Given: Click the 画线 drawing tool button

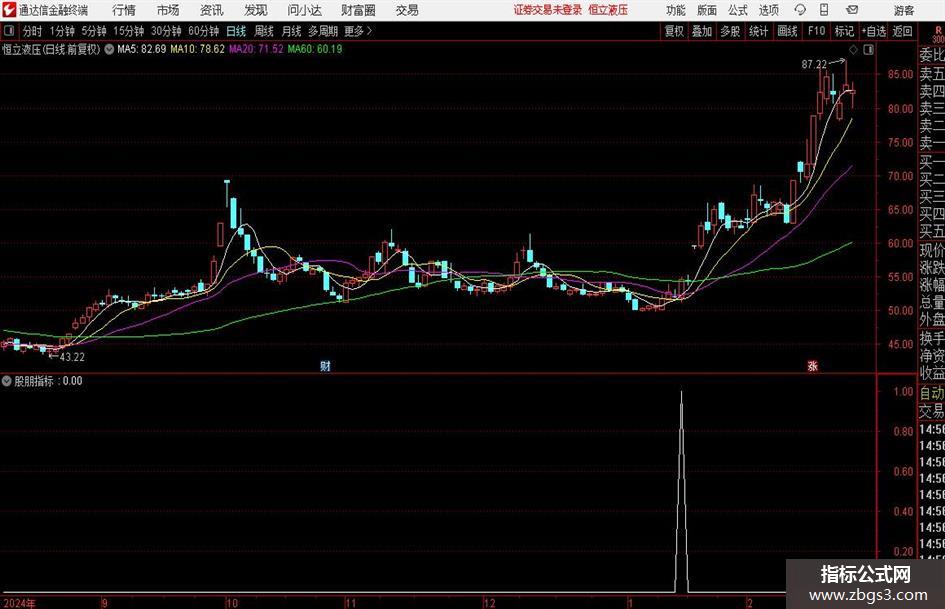Looking at the screenshot, I should click(787, 31).
